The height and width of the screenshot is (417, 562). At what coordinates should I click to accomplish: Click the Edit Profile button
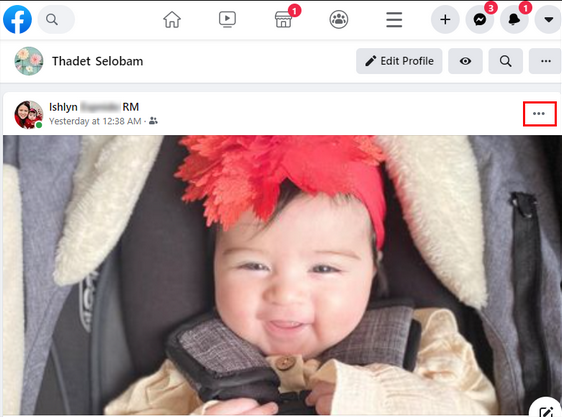coord(399,61)
